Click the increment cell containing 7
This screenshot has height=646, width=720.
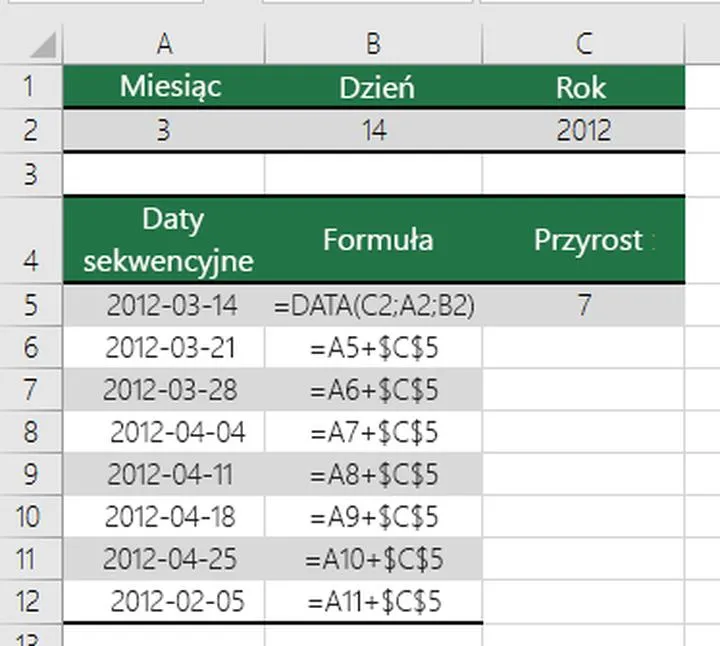click(x=583, y=306)
